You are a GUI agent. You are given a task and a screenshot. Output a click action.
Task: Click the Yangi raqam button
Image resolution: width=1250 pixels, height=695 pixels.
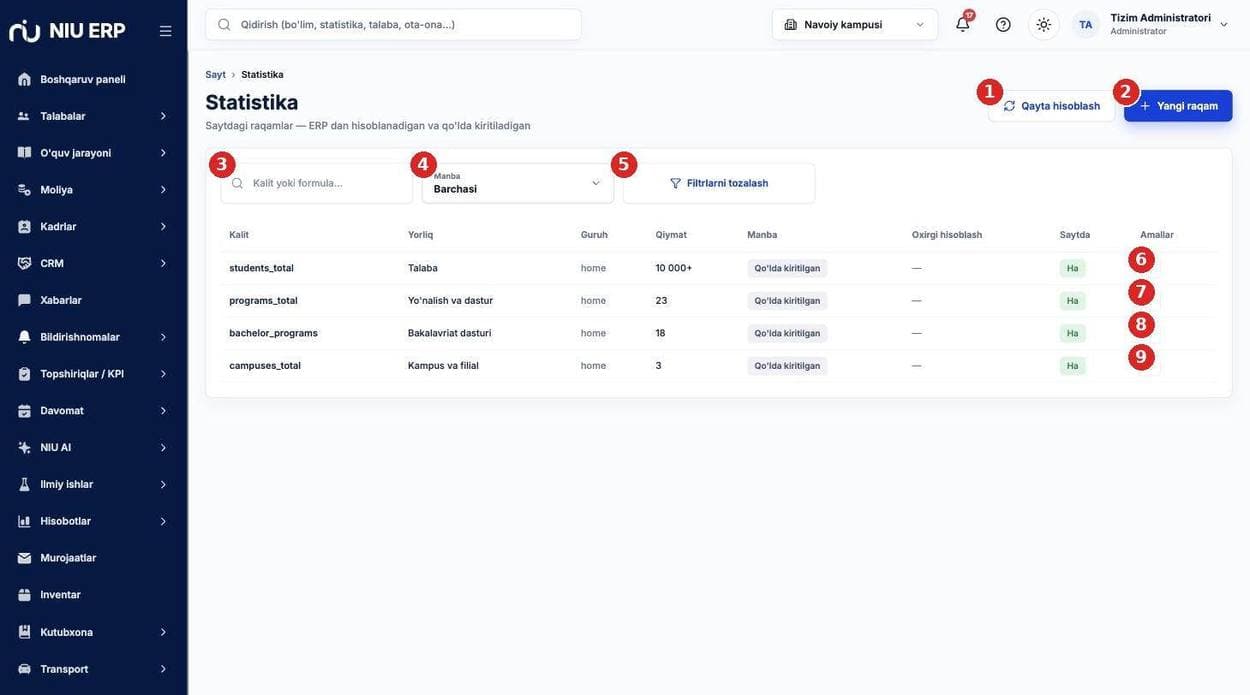(1178, 106)
